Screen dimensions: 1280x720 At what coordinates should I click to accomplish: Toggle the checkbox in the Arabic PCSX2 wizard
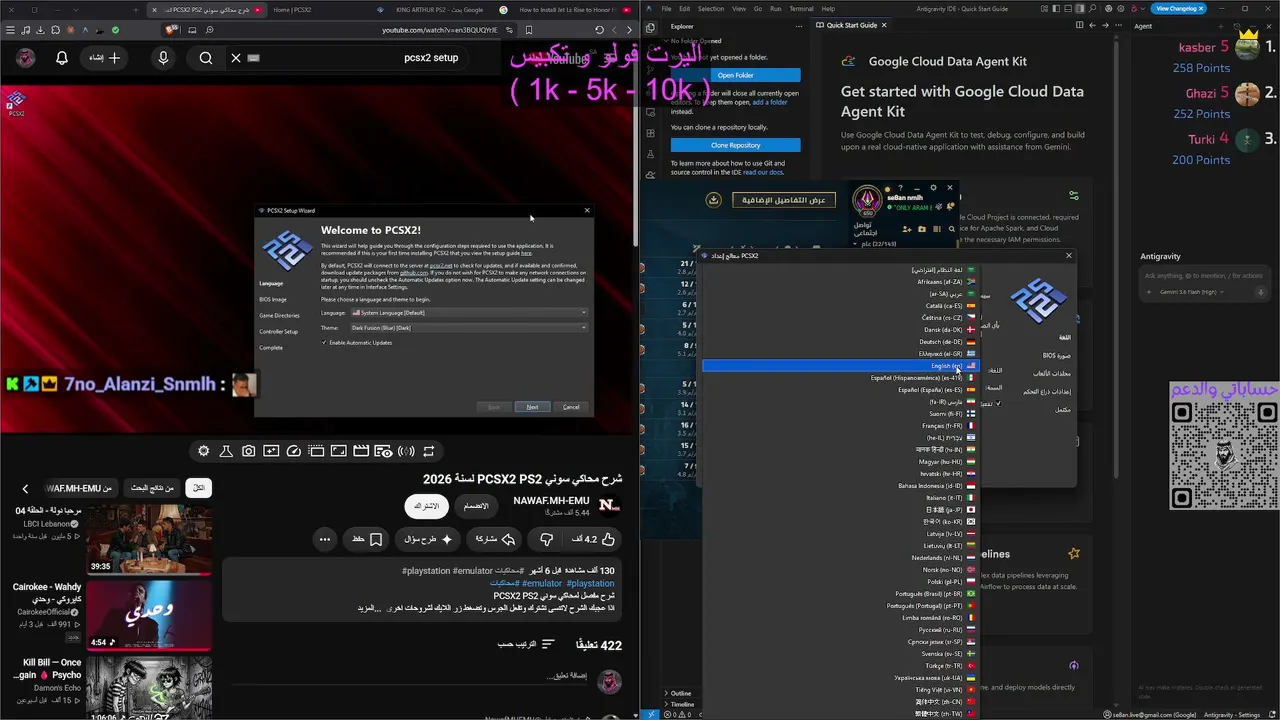click(998, 403)
